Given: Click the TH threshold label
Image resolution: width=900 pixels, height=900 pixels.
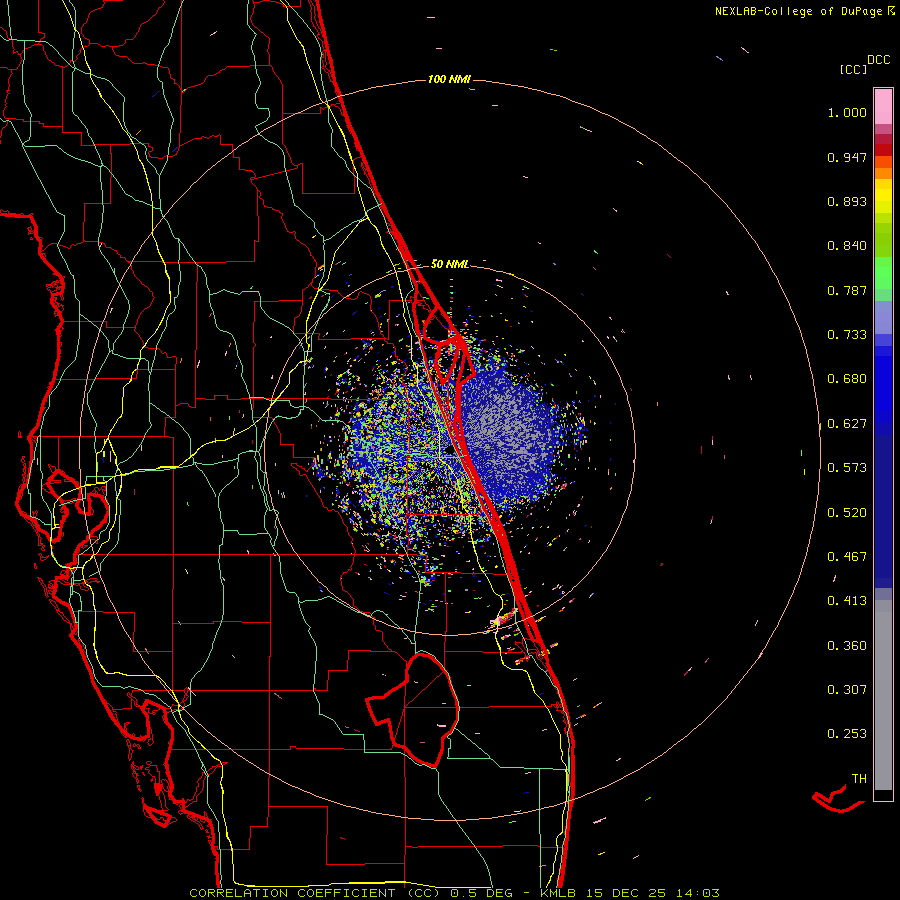Looking at the screenshot, I should (x=859, y=779).
